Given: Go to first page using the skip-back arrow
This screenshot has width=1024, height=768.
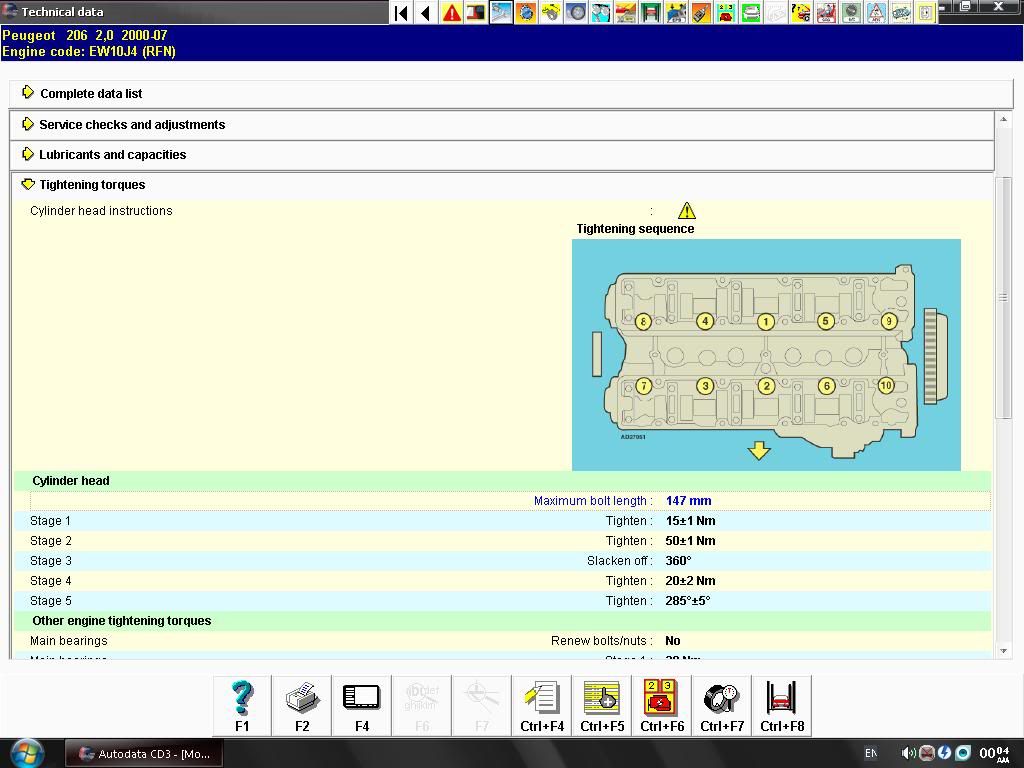Looking at the screenshot, I should tap(401, 13).
